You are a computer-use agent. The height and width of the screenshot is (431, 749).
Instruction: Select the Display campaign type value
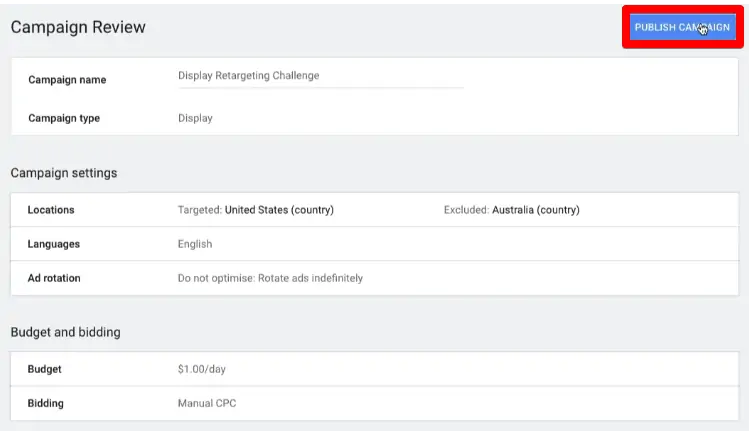(195, 118)
